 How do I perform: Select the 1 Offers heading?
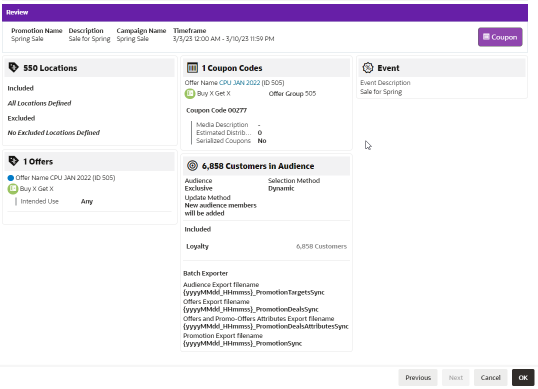click(x=38, y=162)
